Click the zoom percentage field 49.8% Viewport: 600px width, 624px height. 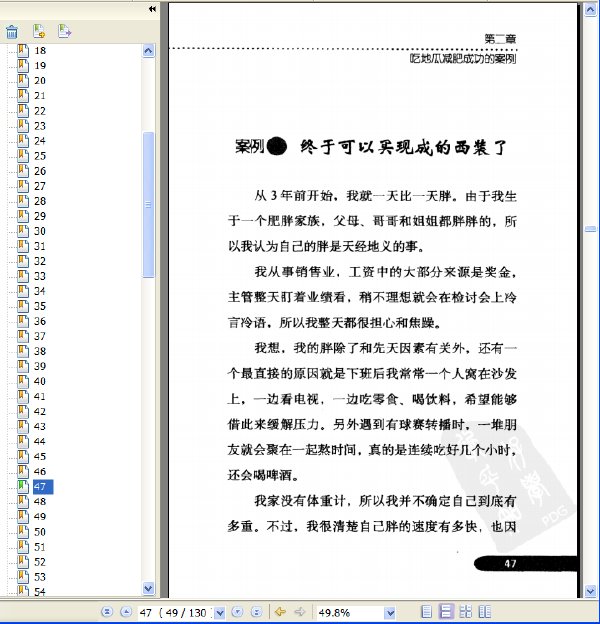point(351,613)
